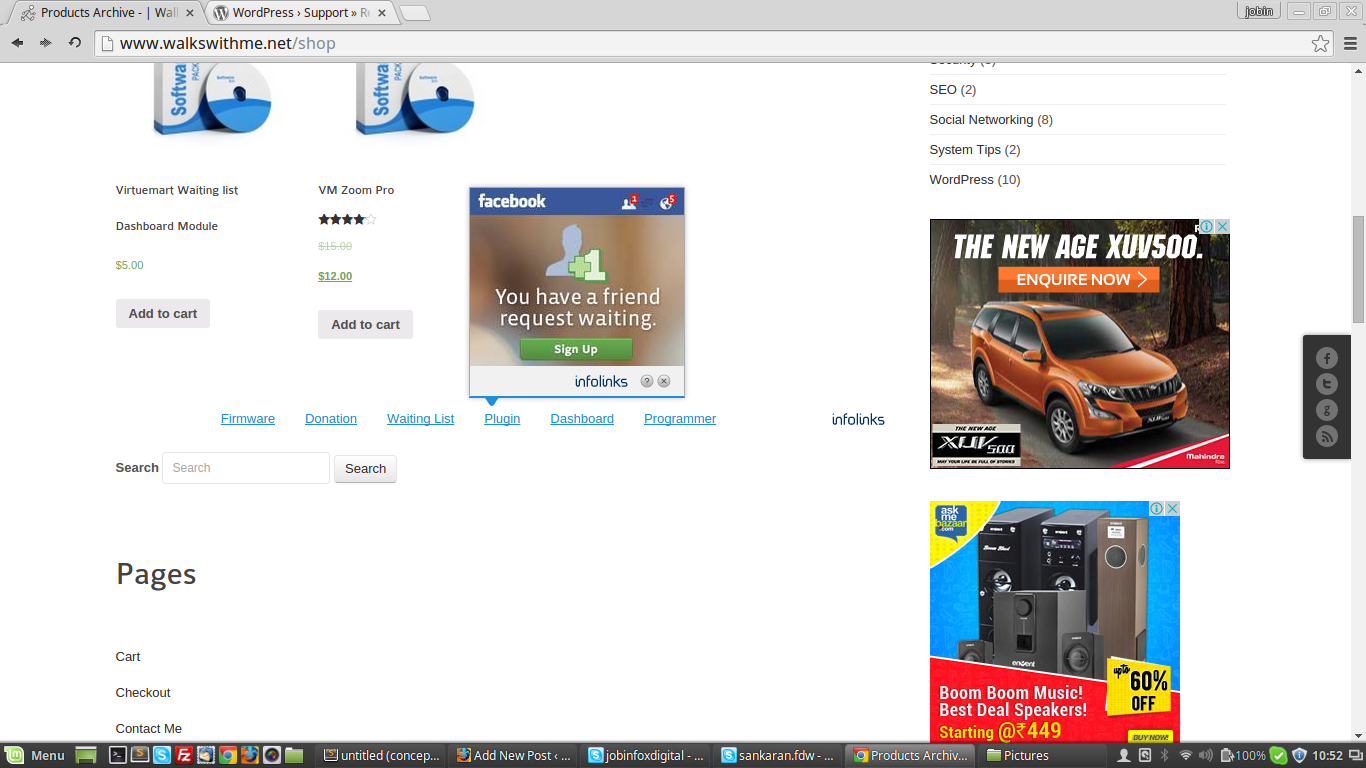Click speakers ad info icon
The width and height of the screenshot is (1366, 768).
1157,509
